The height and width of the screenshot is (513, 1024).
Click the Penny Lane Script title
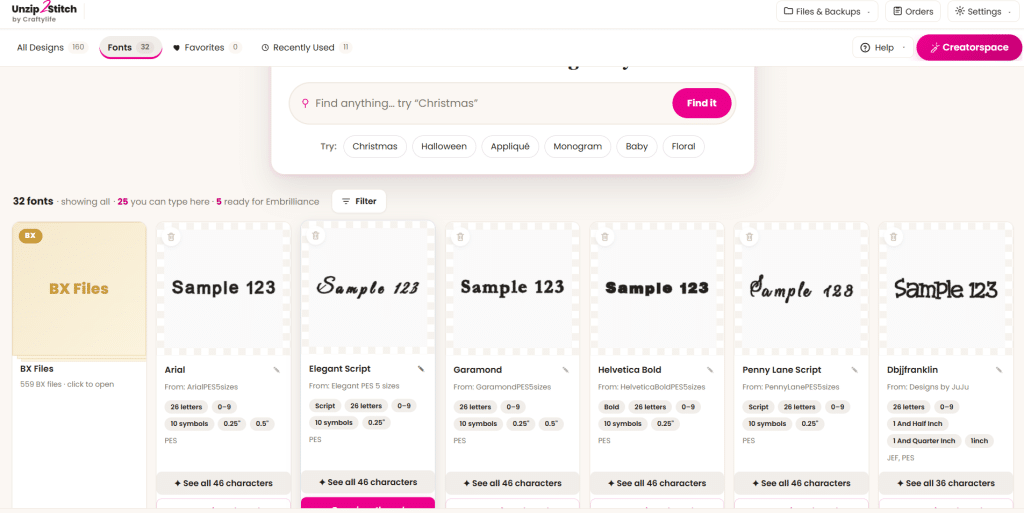pyautogui.click(x=782, y=370)
